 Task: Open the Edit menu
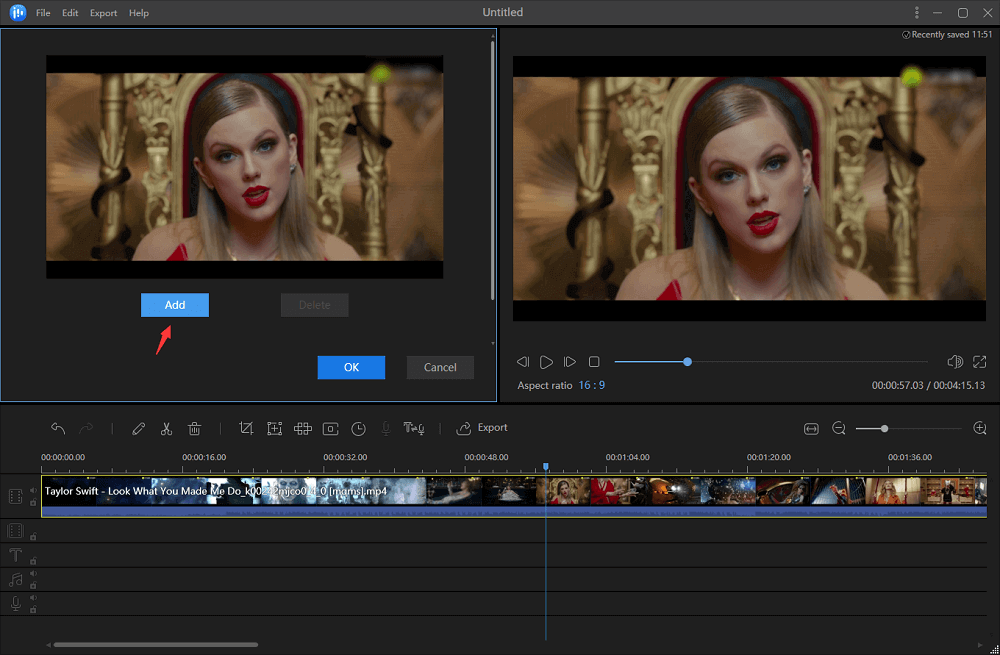70,13
